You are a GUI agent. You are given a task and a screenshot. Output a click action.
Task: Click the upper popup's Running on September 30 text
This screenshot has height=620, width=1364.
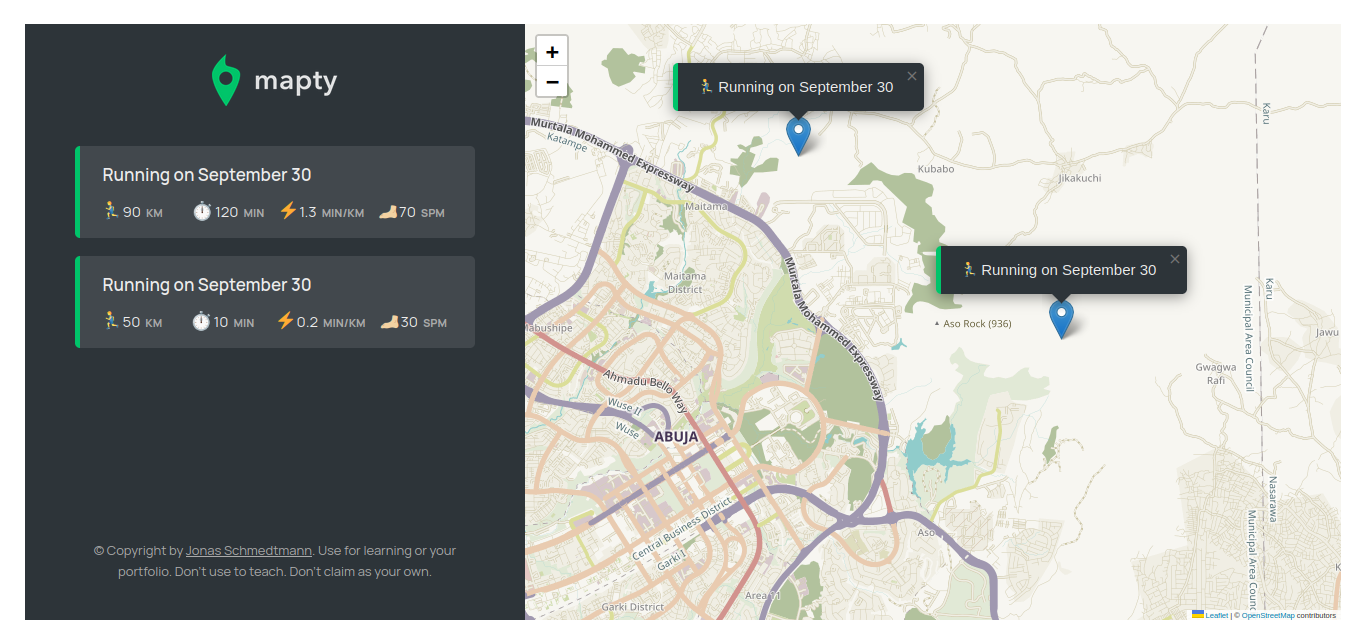pyautogui.click(x=805, y=87)
